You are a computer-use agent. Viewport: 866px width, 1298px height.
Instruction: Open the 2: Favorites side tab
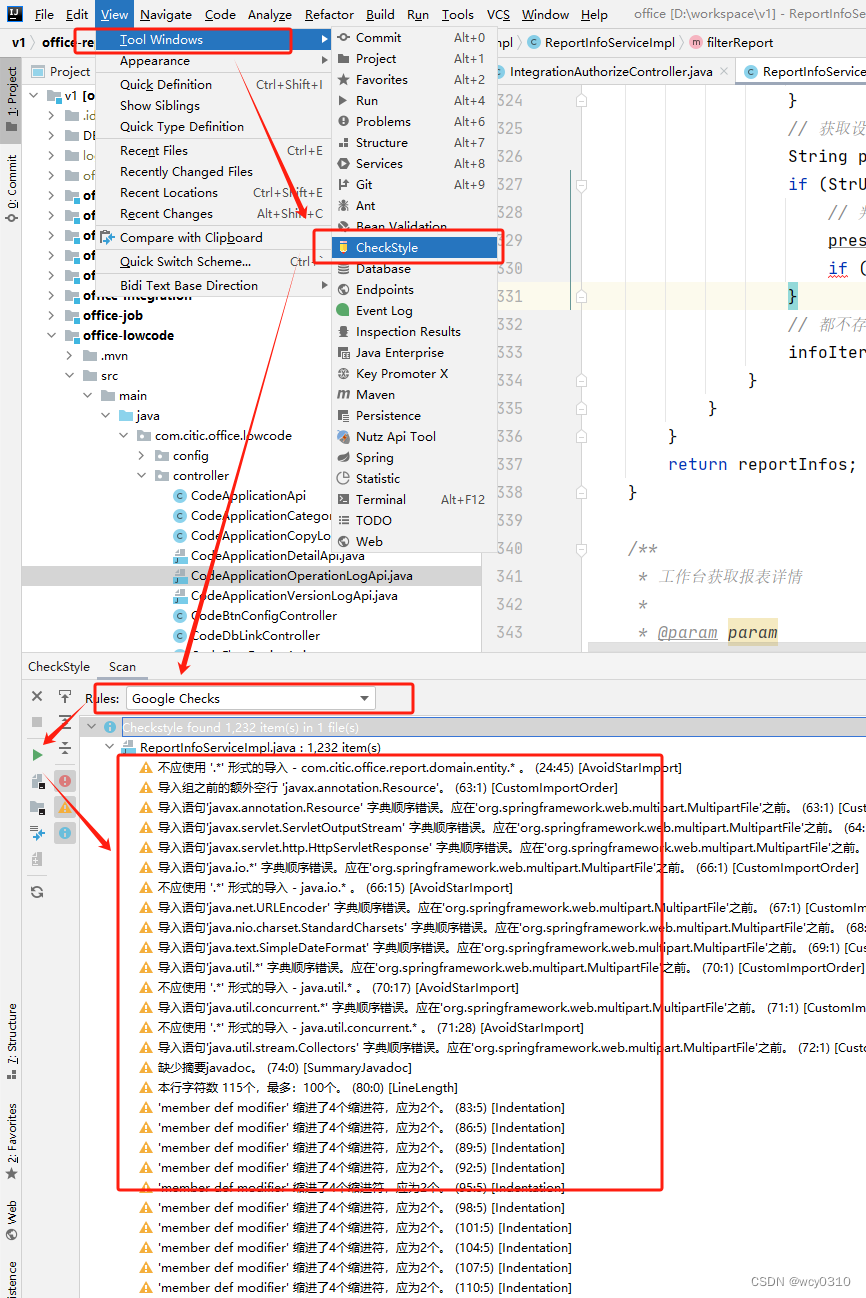(x=12, y=1141)
